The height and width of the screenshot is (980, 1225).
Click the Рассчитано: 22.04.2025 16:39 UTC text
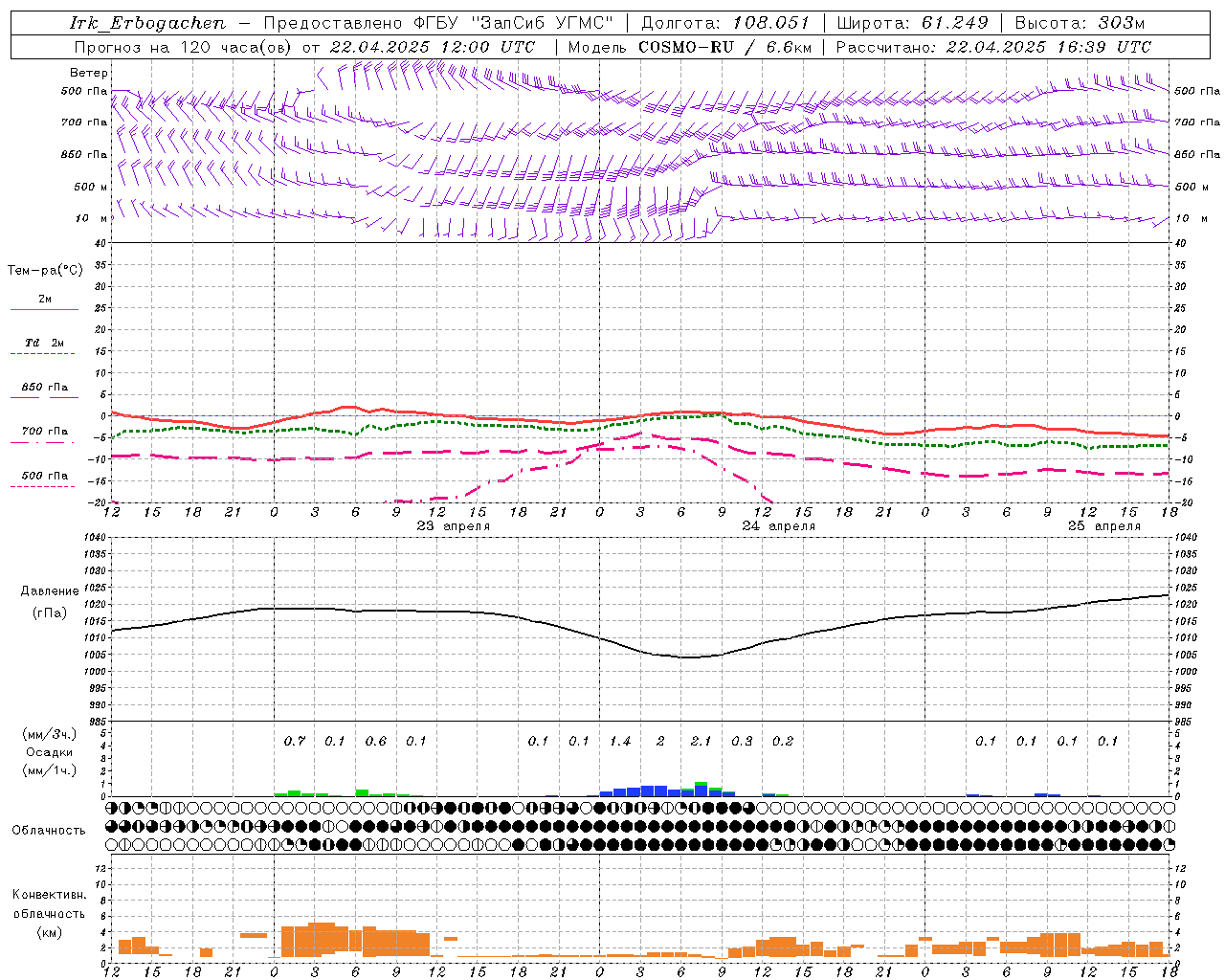(993, 47)
